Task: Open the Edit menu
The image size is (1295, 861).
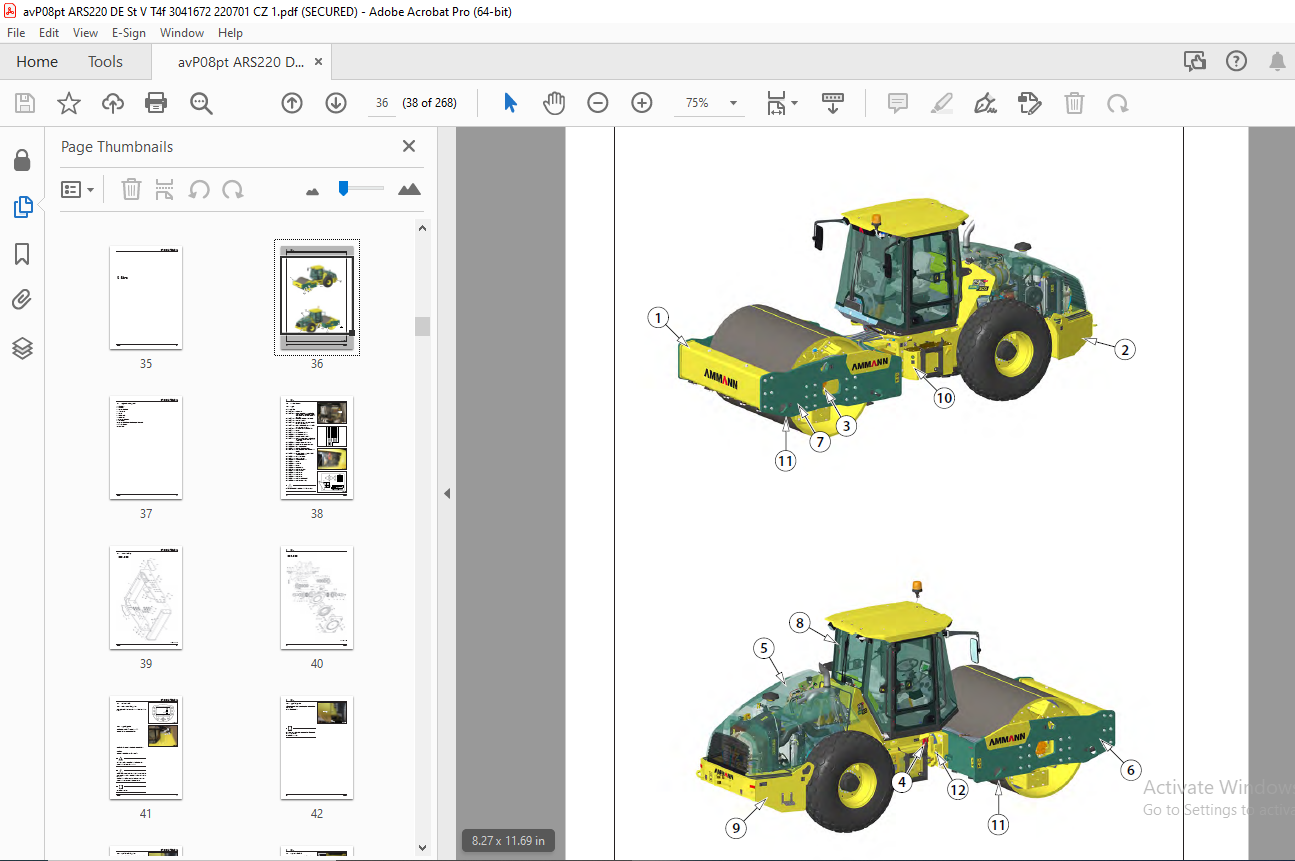Action: [x=49, y=33]
